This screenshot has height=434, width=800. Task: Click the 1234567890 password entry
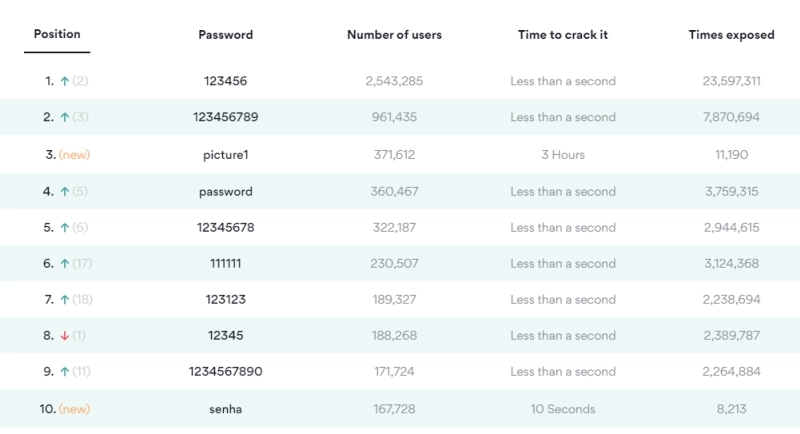225,371
